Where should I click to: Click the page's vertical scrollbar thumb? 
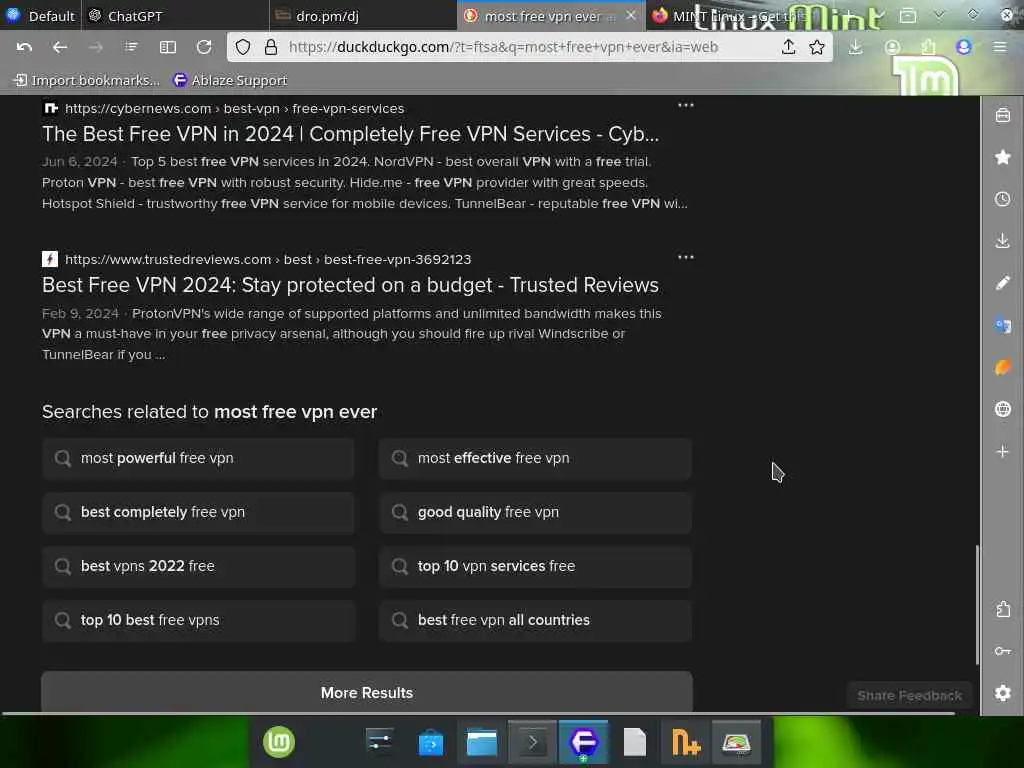pyautogui.click(x=977, y=605)
